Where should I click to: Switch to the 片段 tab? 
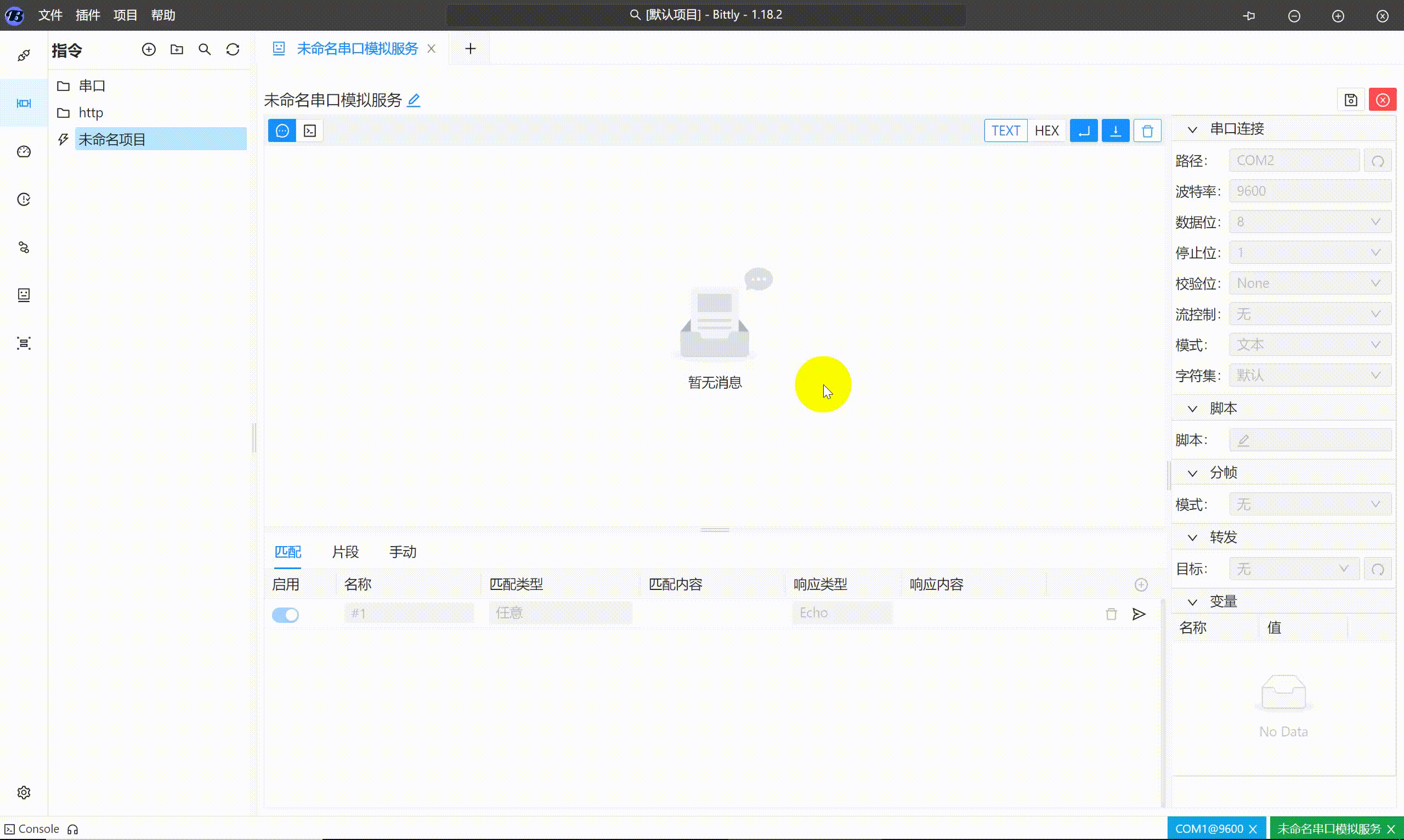pyautogui.click(x=346, y=552)
